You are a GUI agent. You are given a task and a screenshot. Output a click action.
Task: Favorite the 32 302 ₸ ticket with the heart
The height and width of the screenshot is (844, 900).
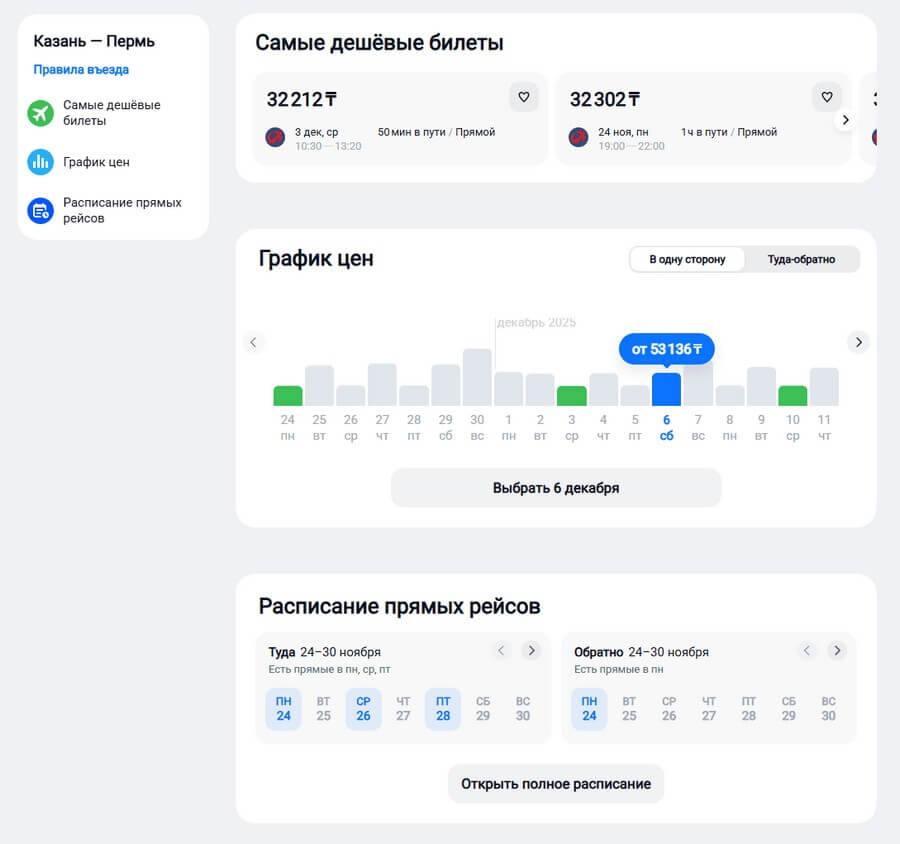point(827,97)
